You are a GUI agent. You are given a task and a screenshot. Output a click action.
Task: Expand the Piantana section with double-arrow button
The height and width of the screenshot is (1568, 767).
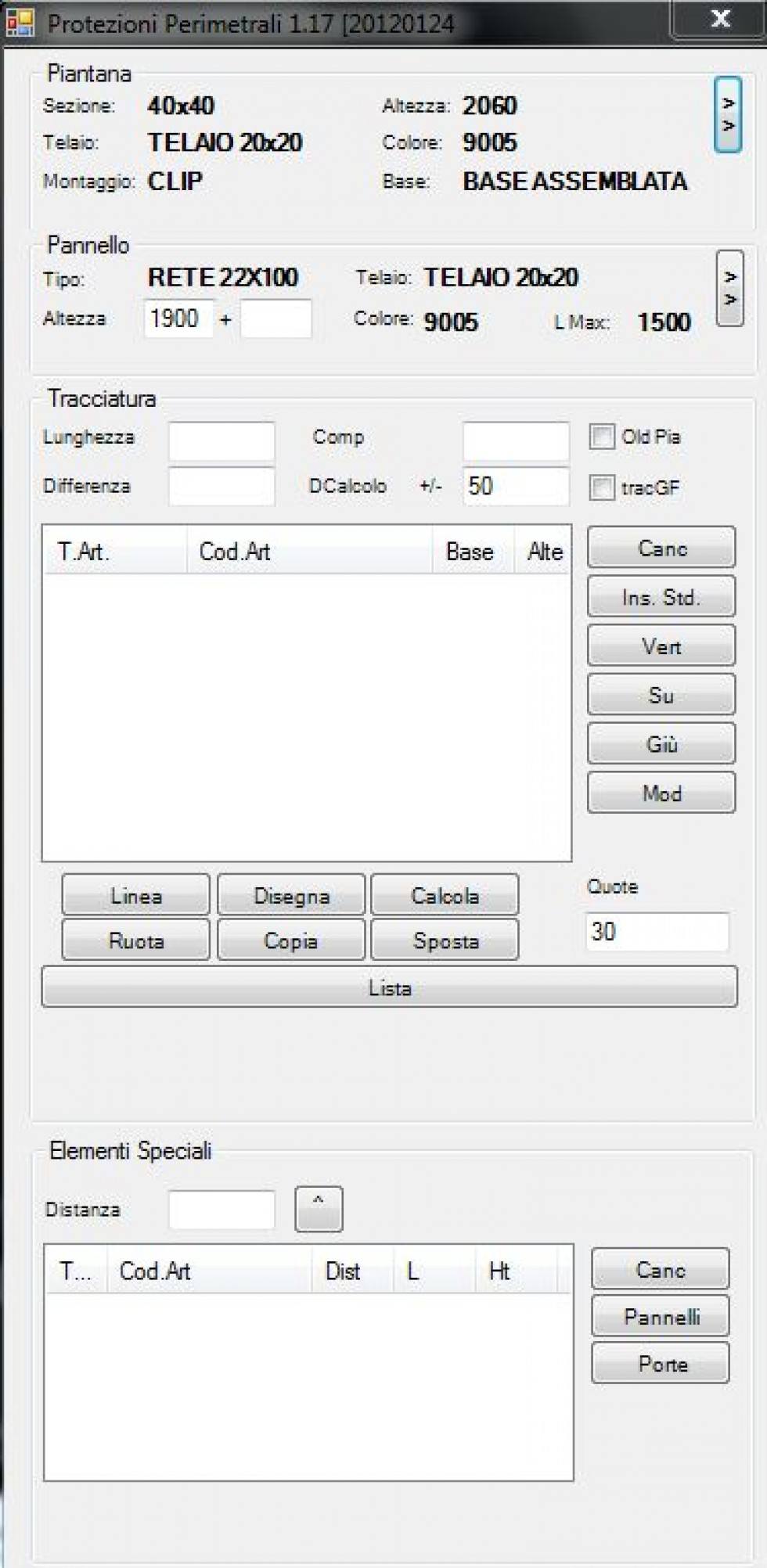(727, 114)
